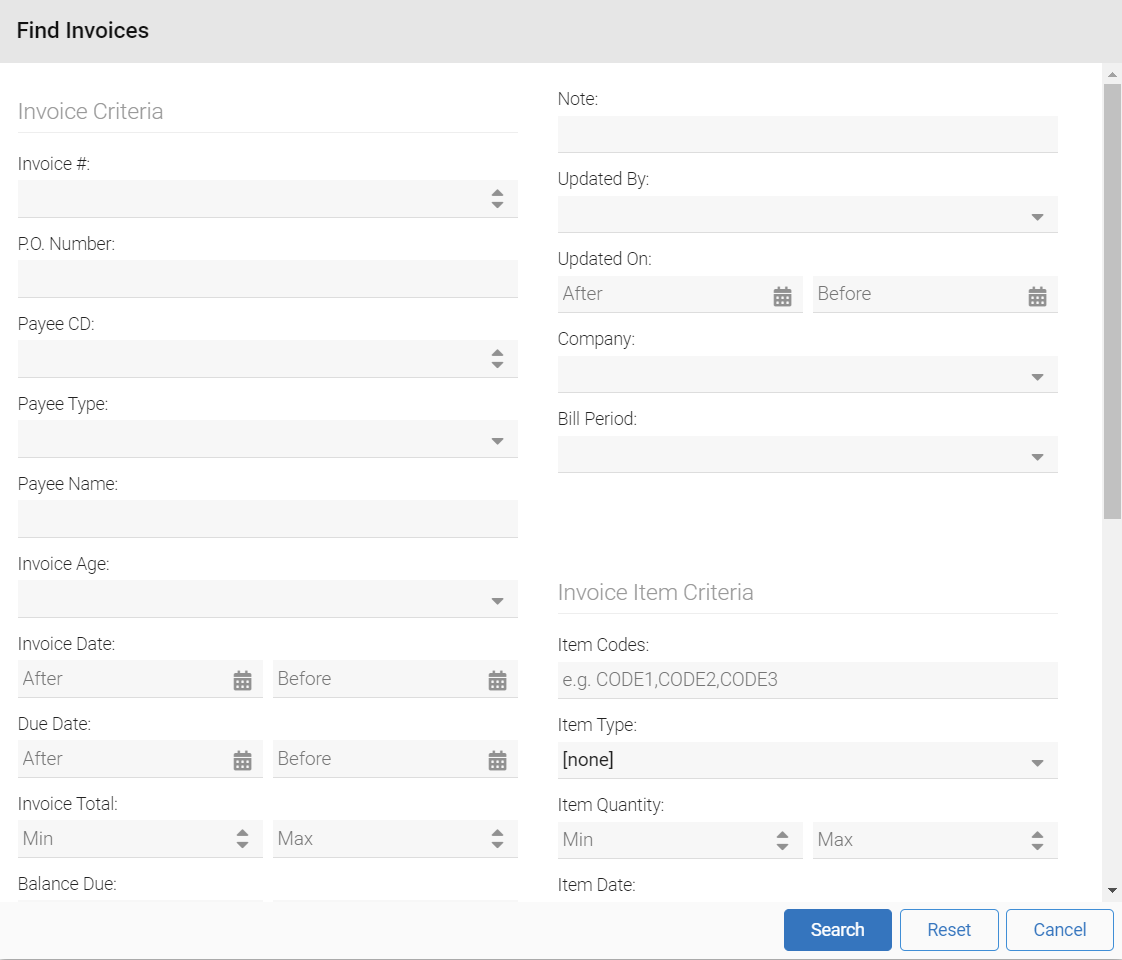
Task: Click the Reset button
Action: [x=949, y=930]
